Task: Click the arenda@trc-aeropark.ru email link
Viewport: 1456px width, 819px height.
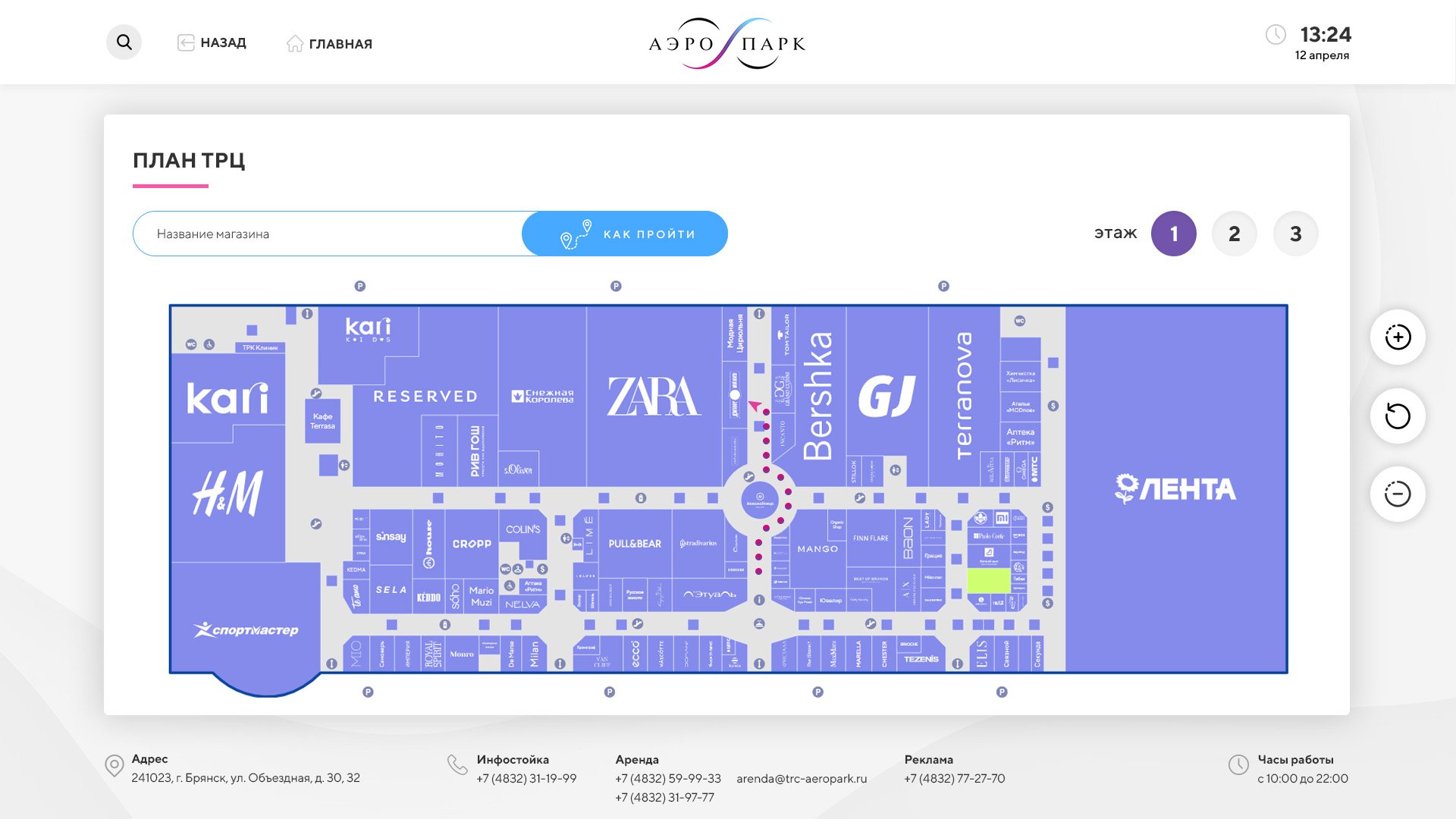Action: (x=802, y=778)
